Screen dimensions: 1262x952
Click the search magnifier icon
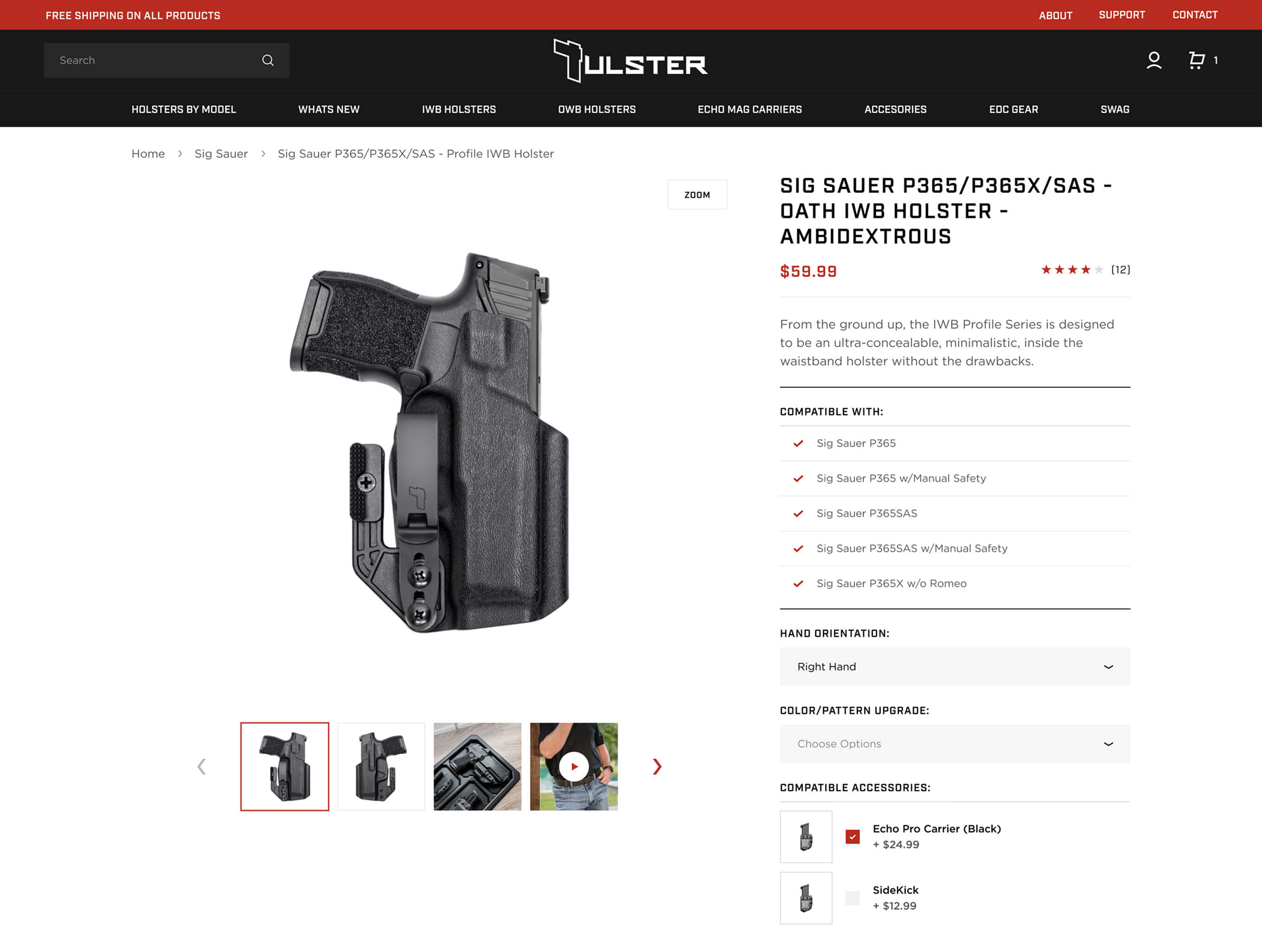[x=268, y=60]
